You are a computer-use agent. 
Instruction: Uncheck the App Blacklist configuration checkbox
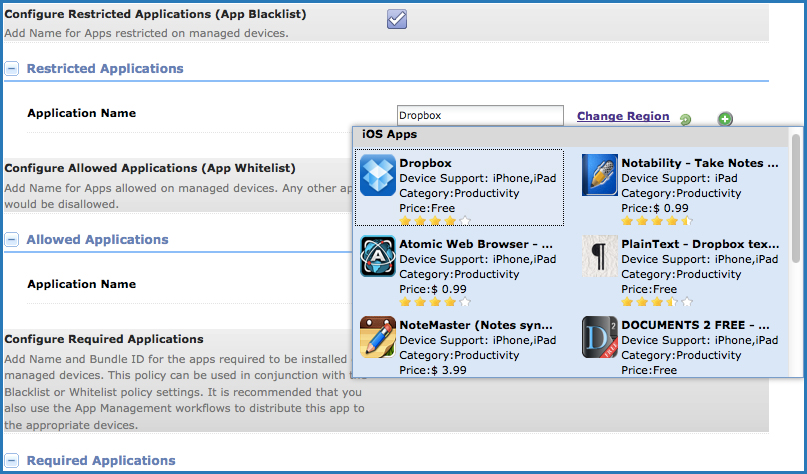click(x=397, y=19)
